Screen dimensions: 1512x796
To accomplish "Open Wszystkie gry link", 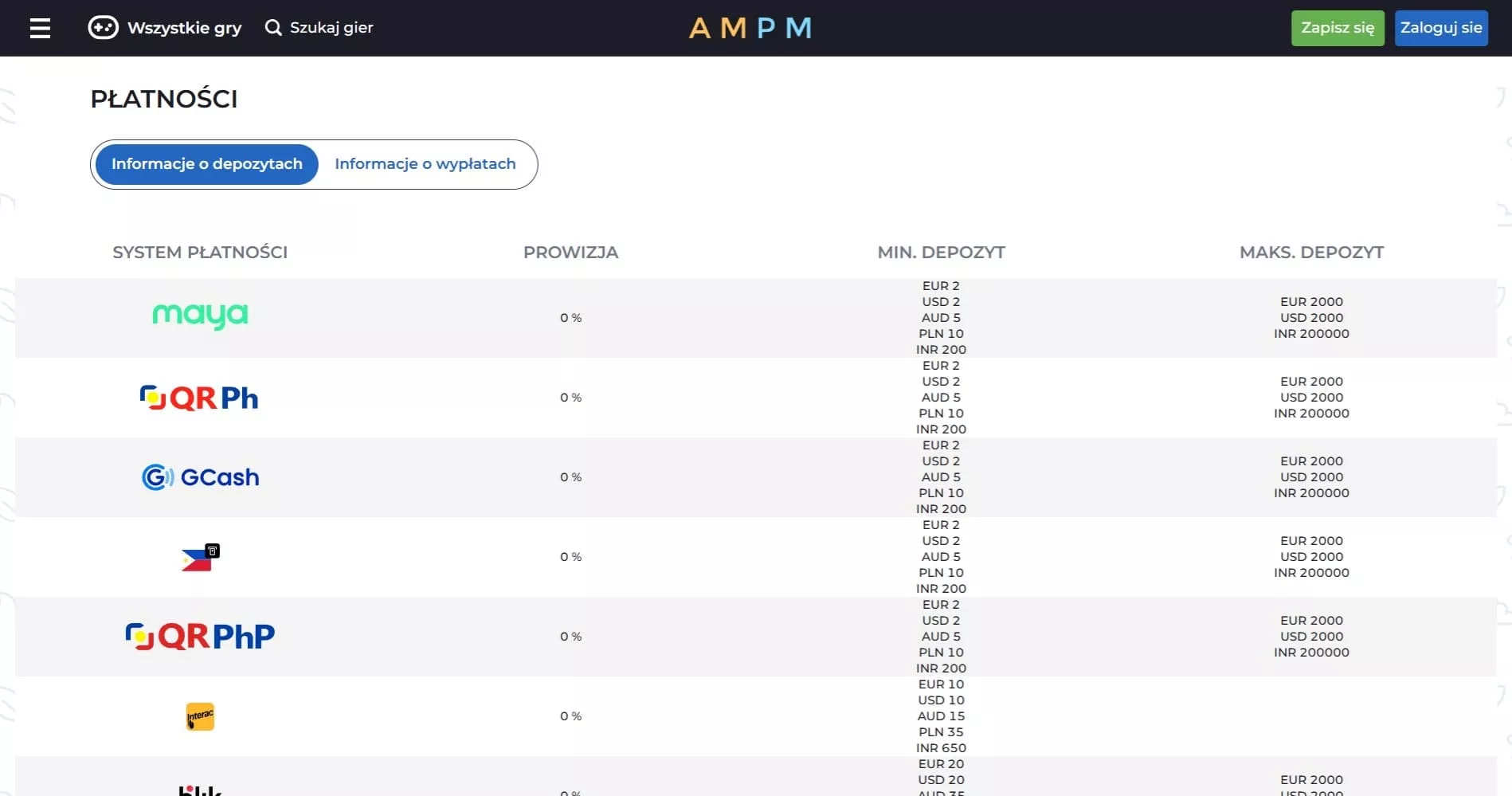I will pyautogui.click(x=184, y=28).
